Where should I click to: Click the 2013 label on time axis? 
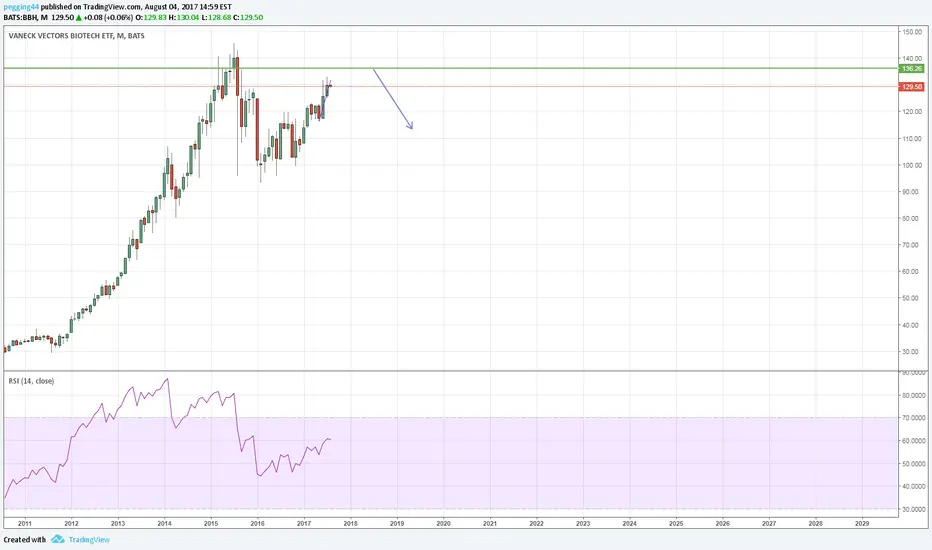click(x=118, y=524)
